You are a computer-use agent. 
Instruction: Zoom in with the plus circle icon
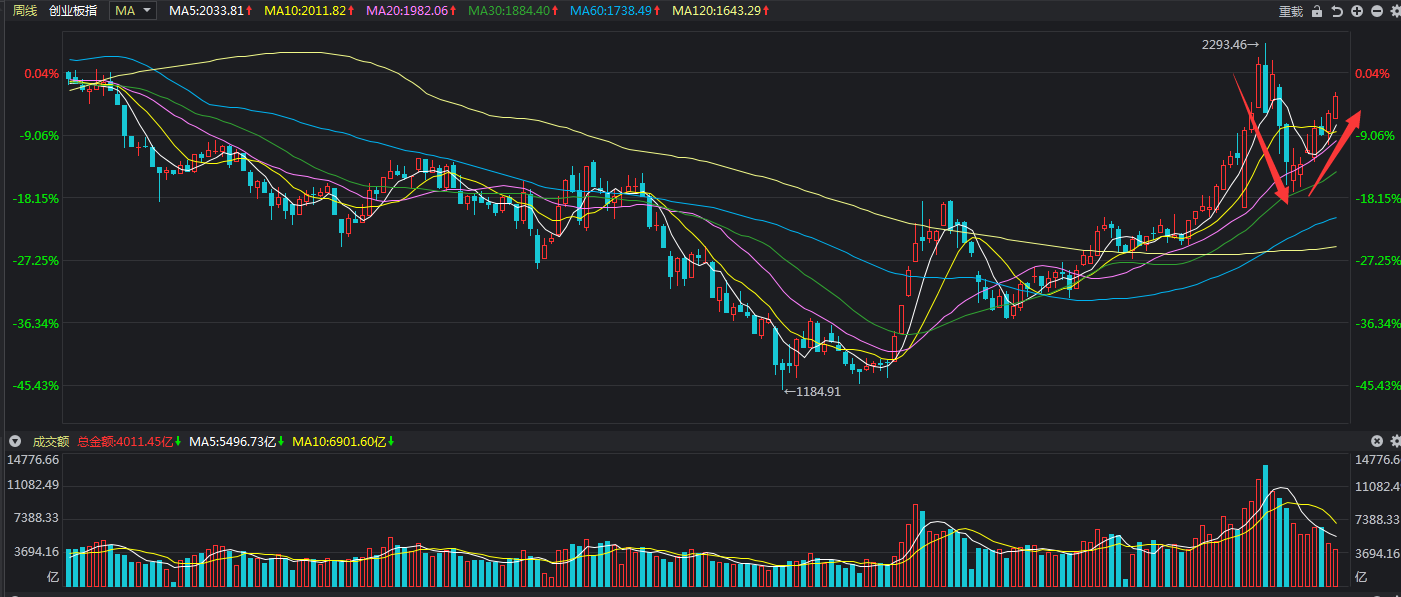(x=1357, y=11)
